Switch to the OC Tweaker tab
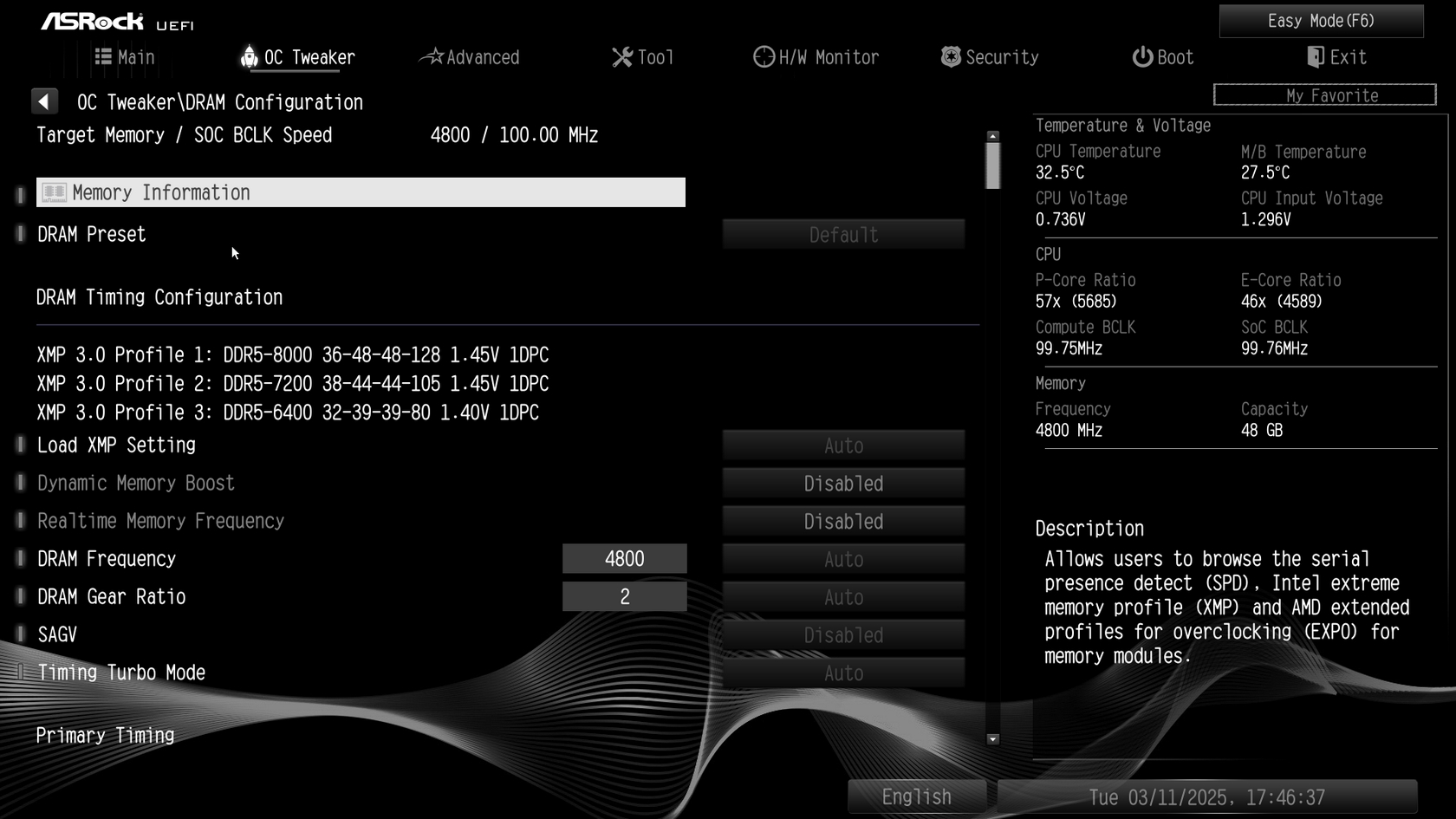Screen dimensions: 1456x819 click(x=297, y=57)
